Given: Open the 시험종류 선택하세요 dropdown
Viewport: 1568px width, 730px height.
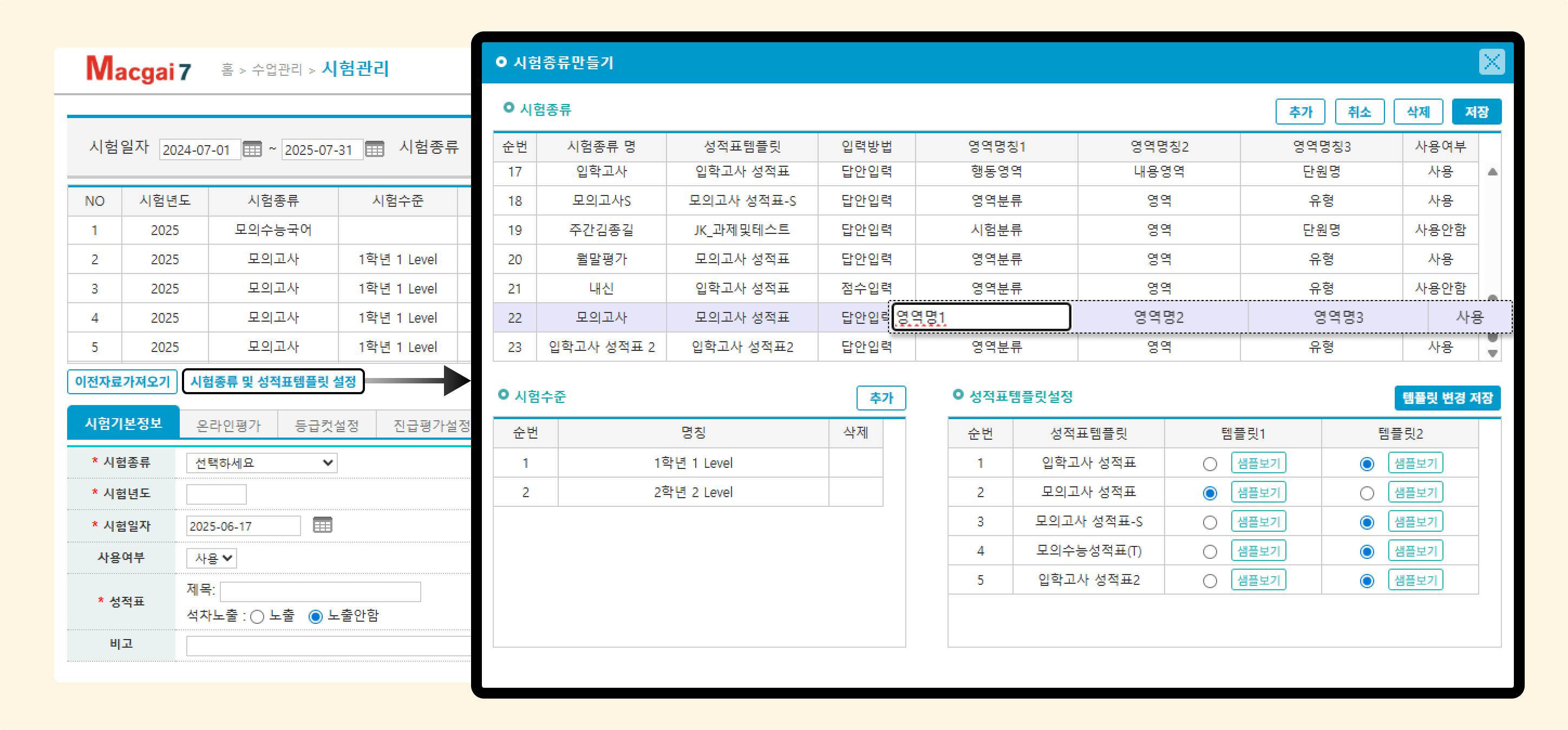Looking at the screenshot, I should click(x=262, y=462).
